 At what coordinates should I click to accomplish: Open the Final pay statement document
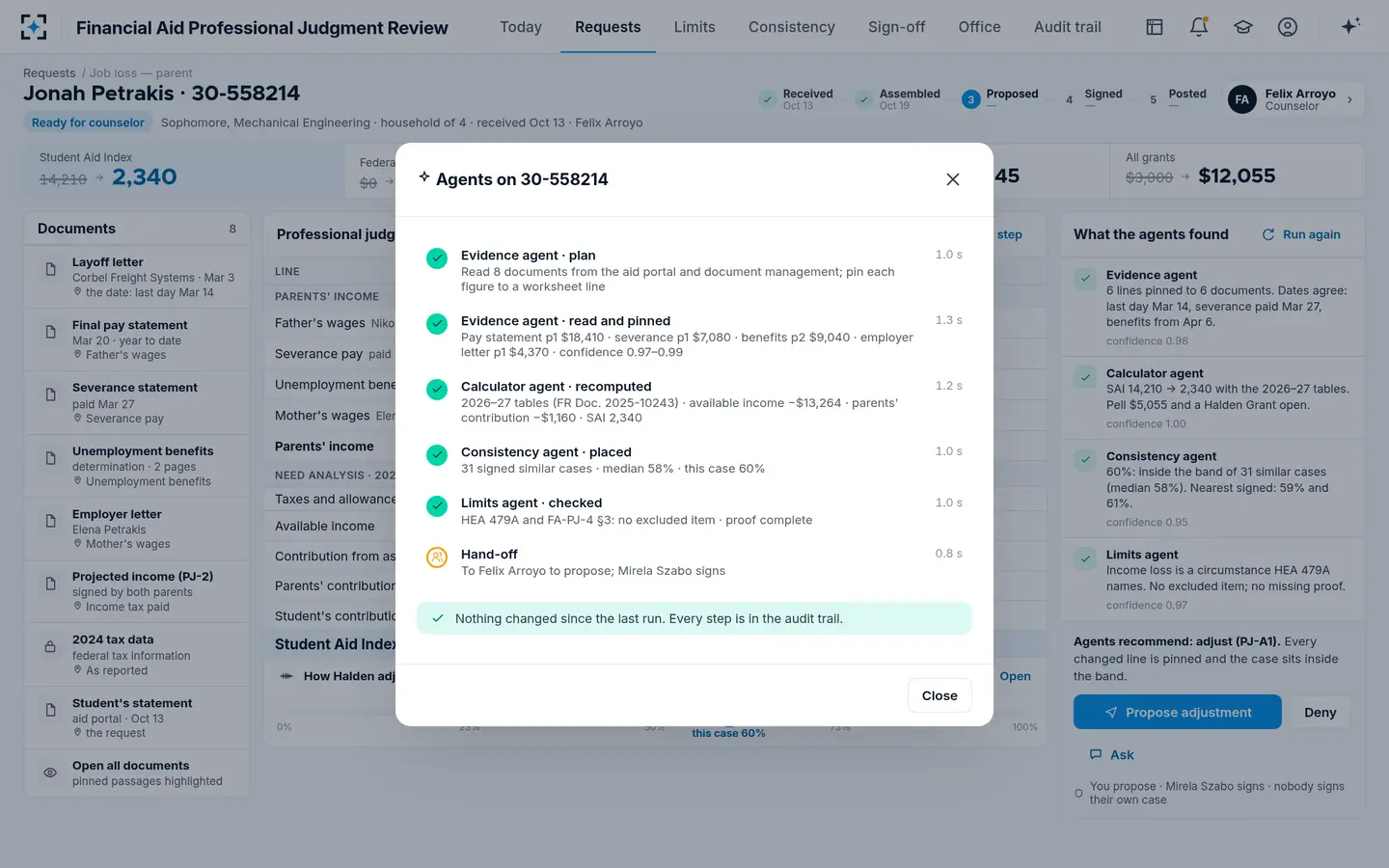136,339
